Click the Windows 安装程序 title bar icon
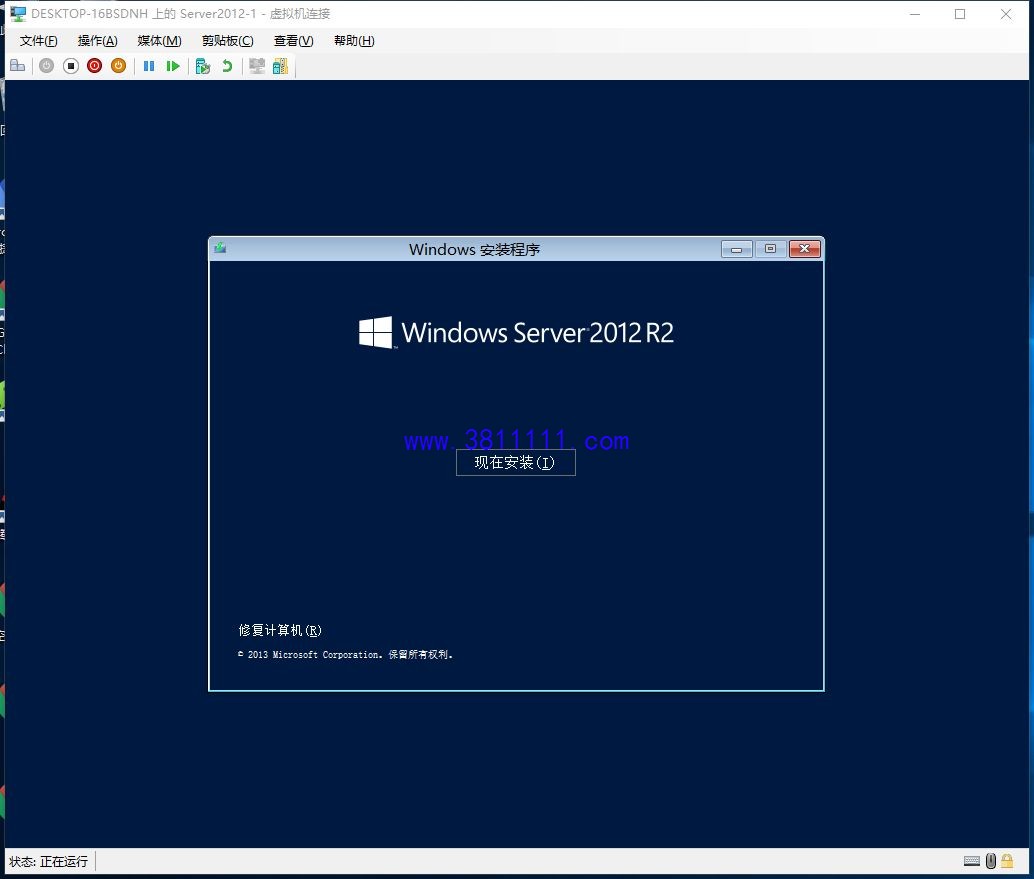The image size is (1034, 879). [220, 249]
